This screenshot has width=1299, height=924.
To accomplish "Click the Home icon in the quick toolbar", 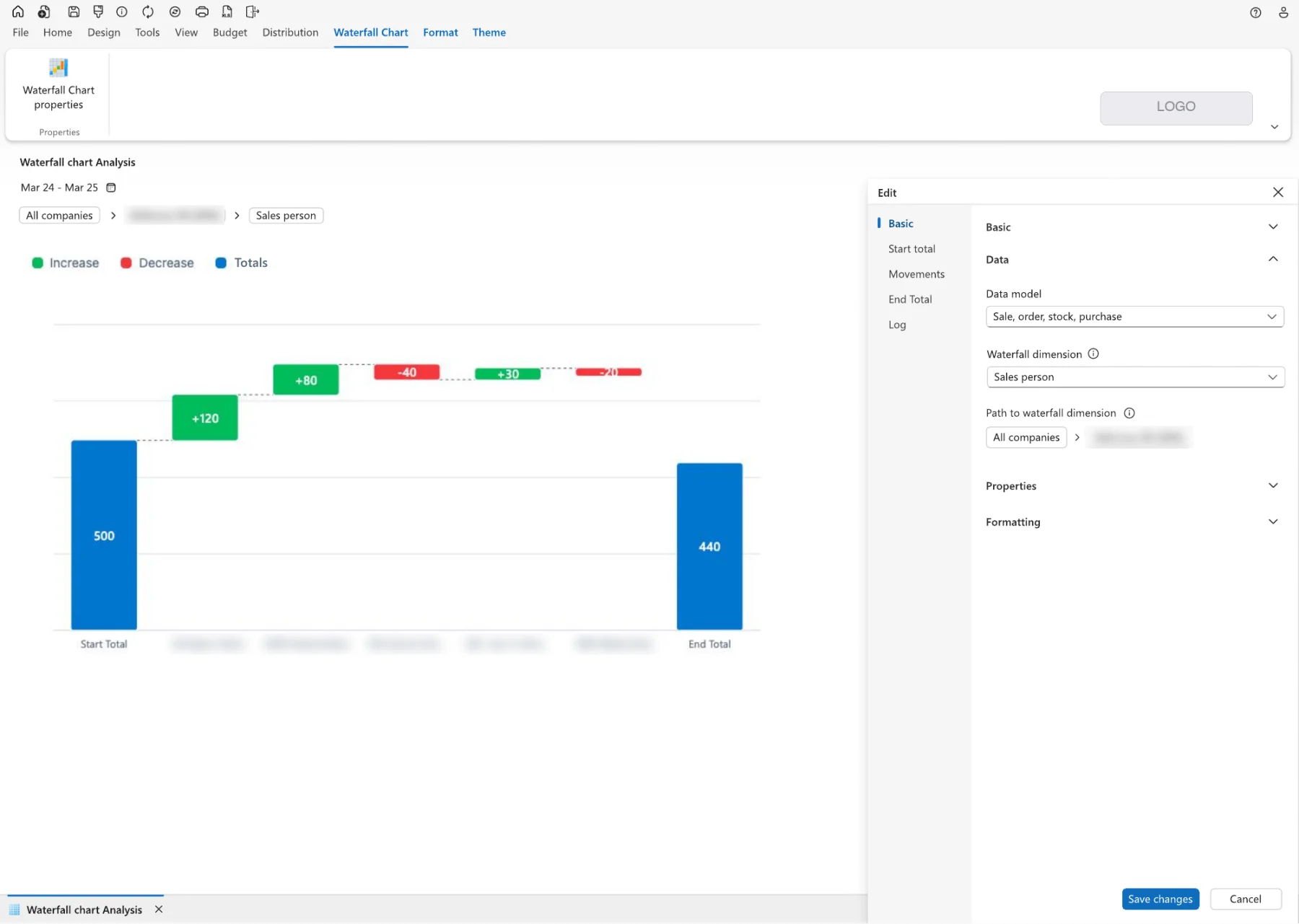I will click(x=18, y=12).
